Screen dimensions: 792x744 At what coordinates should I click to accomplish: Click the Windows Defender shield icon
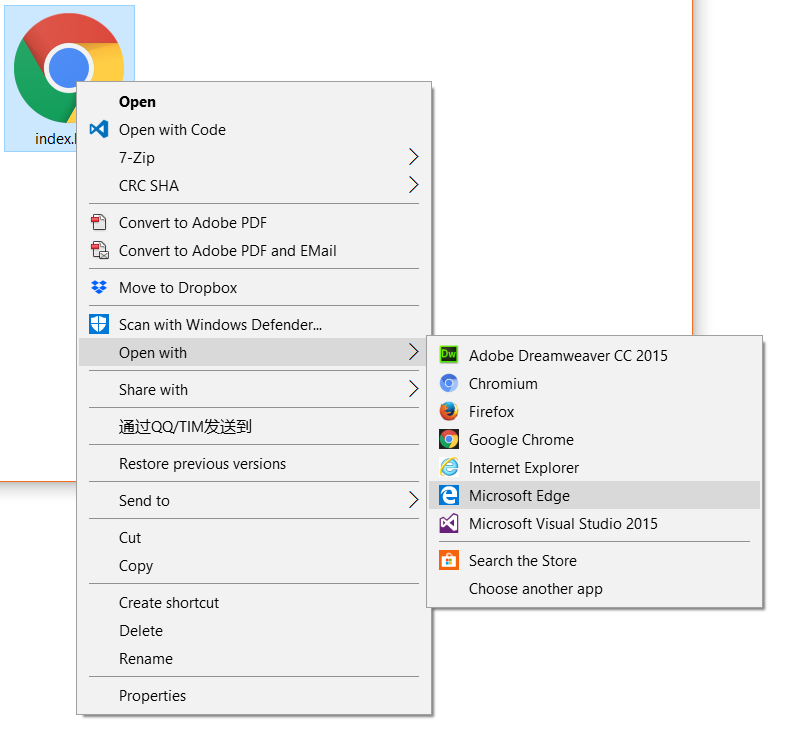[99, 324]
